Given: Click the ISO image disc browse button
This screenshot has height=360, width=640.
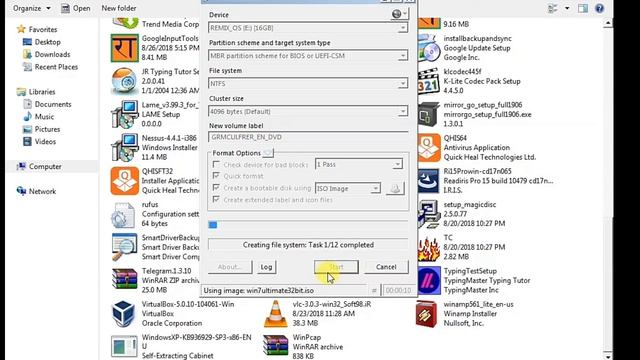Looking at the screenshot, I should pos(395,188).
